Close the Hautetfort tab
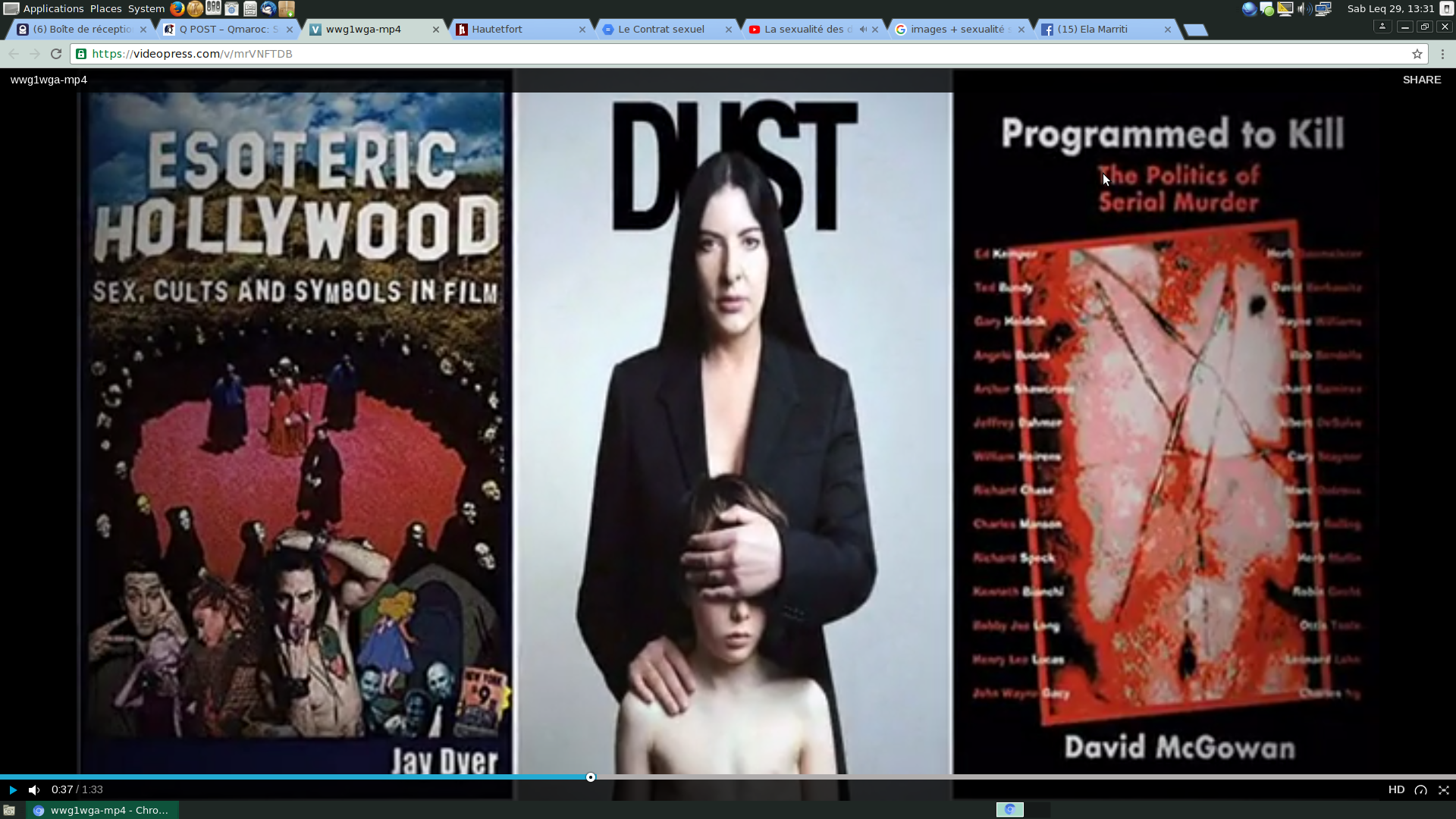The image size is (1456, 819). pos(582,30)
